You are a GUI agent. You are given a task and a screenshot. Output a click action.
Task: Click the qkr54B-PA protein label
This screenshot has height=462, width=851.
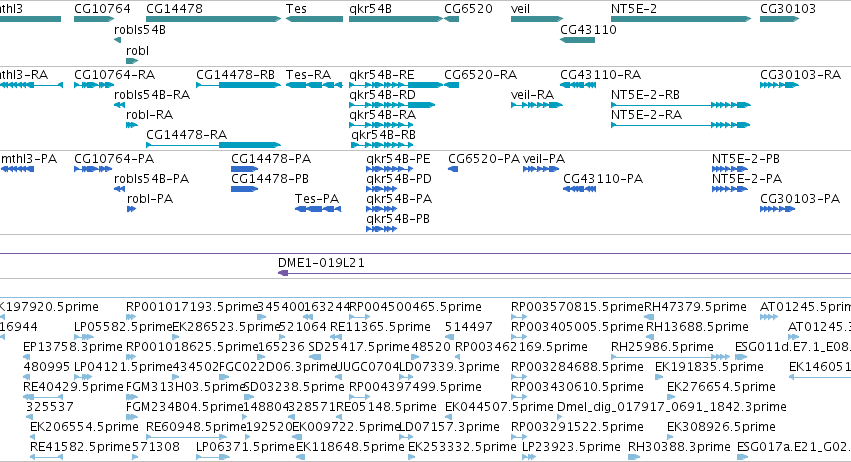point(399,199)
